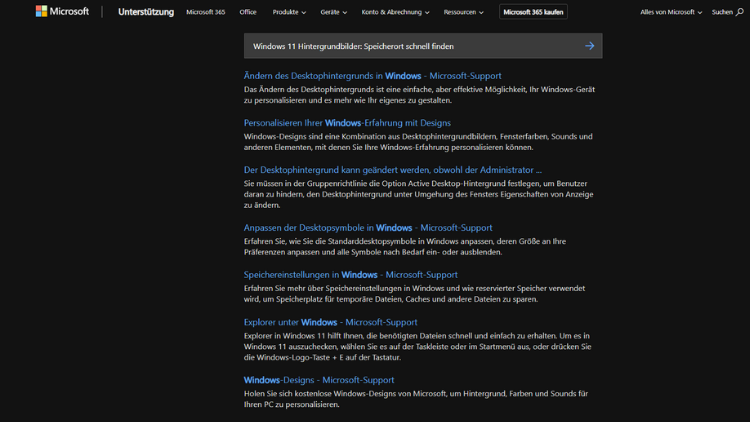
Task: Open Personalisieren Ihrer Windows-Erfahrung mit Designs
Action: click(347, 123)
